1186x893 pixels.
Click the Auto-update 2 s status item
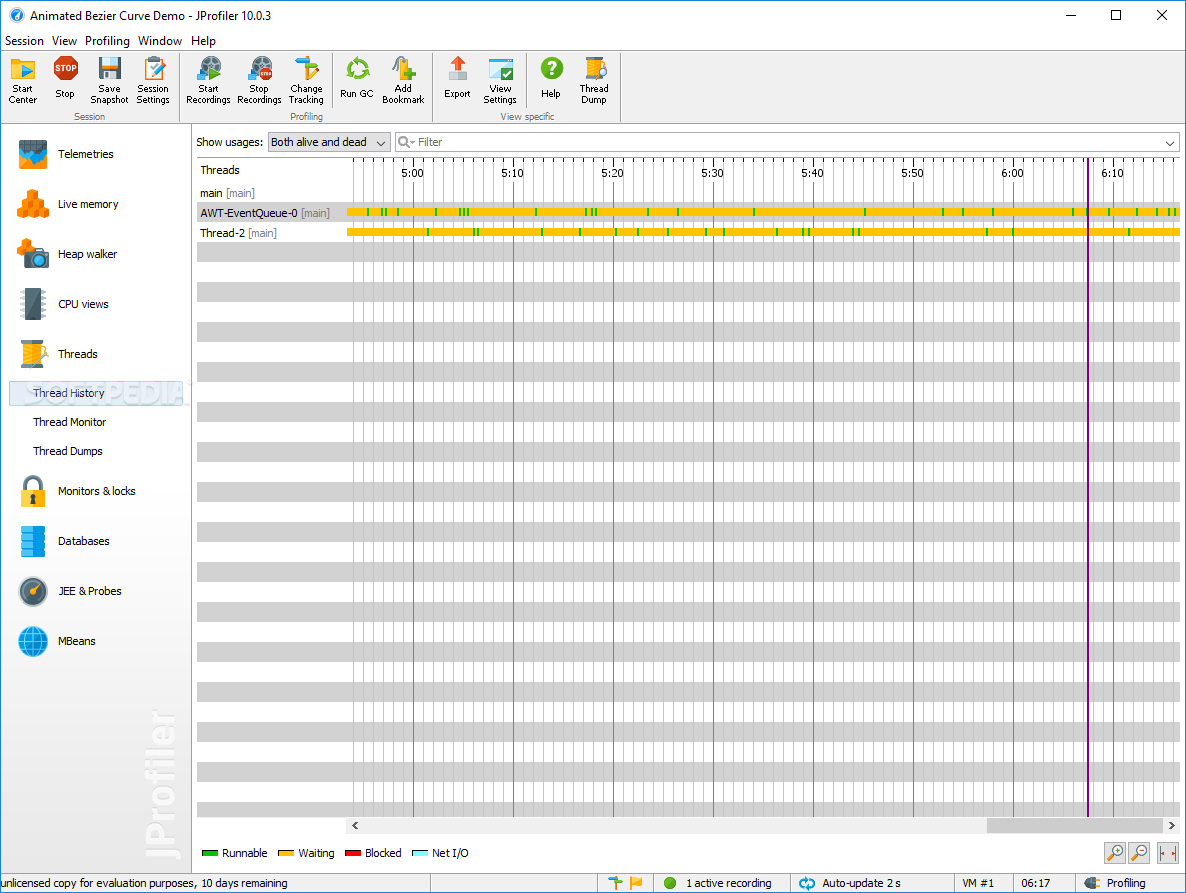pos(850,883)
